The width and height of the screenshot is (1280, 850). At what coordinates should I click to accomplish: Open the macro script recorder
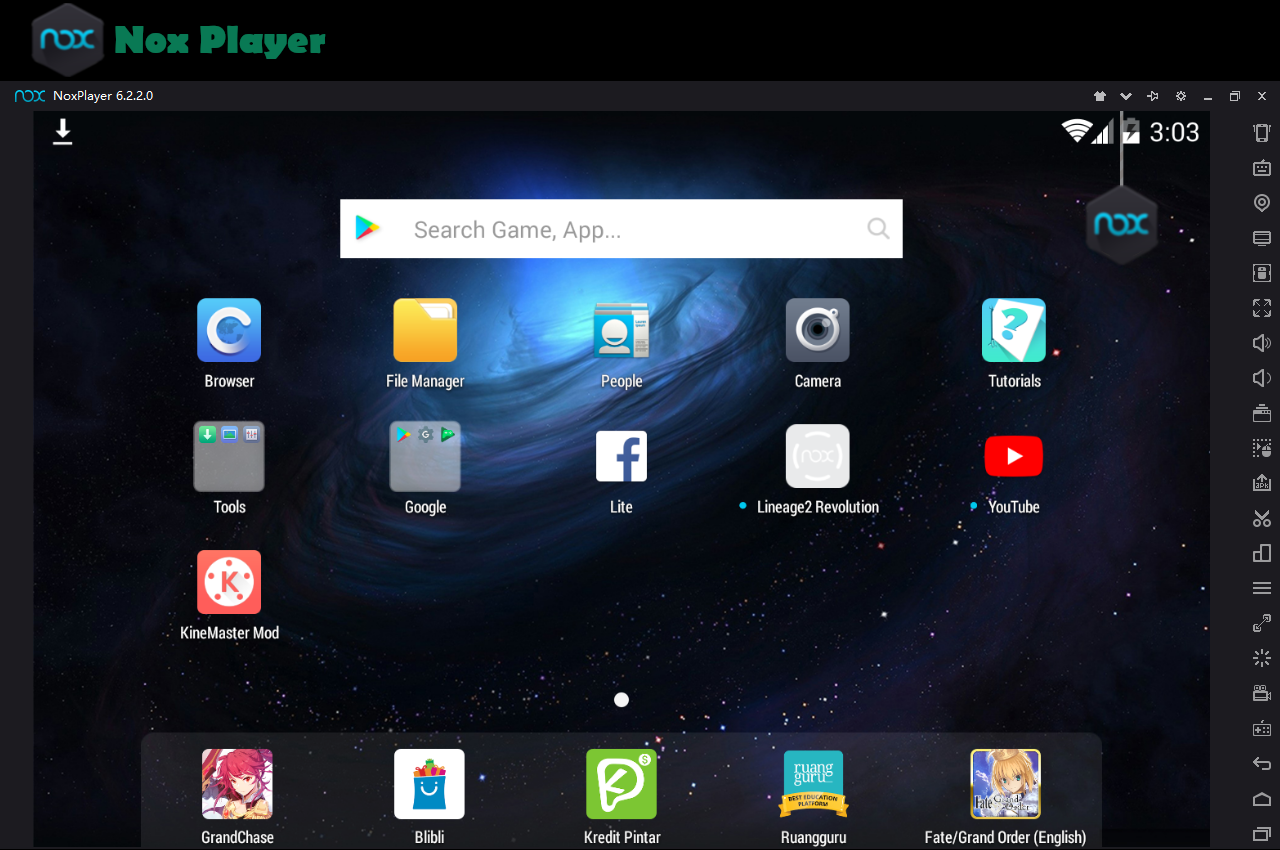tap(1262, 448)
